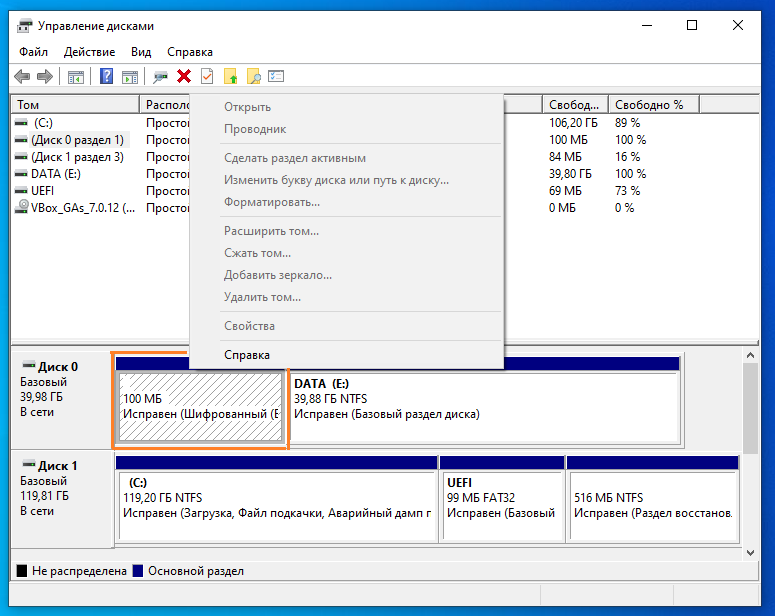Click the folder with green arrow icon

click(x=230, y=77)
